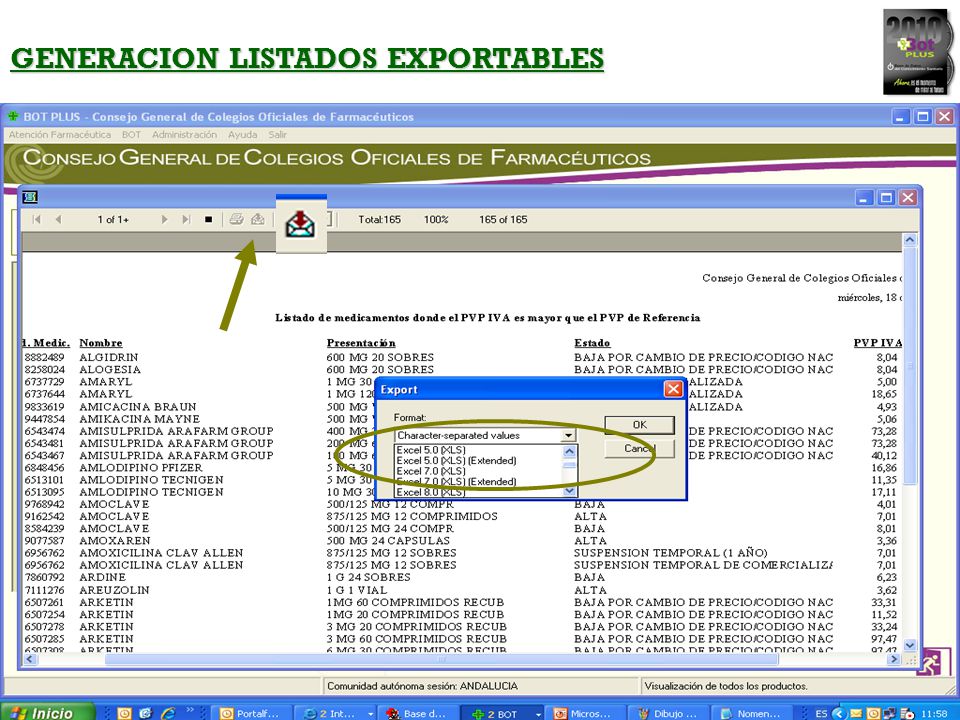This screenshot has width=960, height=720.
Task: Click the Total:165 record counter
Action: (x=380, y=219)
